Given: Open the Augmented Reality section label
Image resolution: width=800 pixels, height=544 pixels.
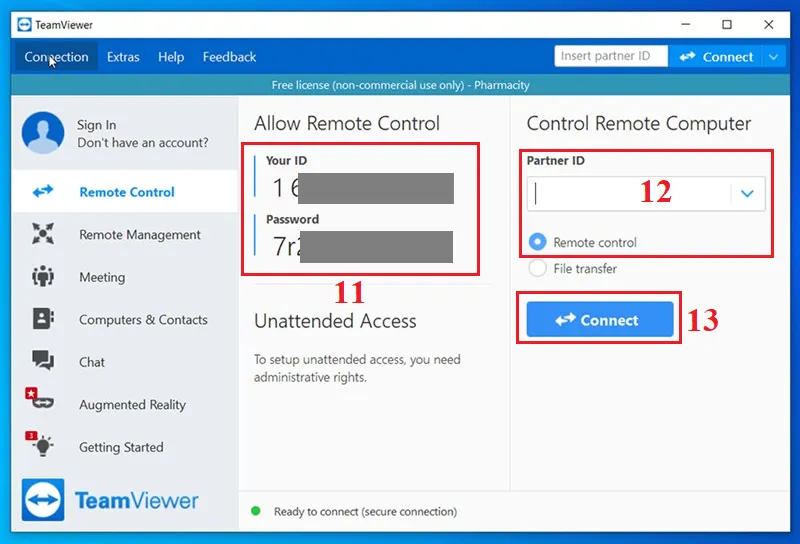Looking at the screenshot, I should 132,405.
